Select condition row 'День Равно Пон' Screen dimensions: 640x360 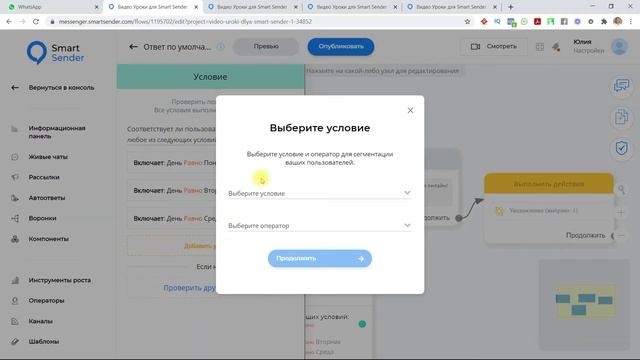click(x=171, y=162)
